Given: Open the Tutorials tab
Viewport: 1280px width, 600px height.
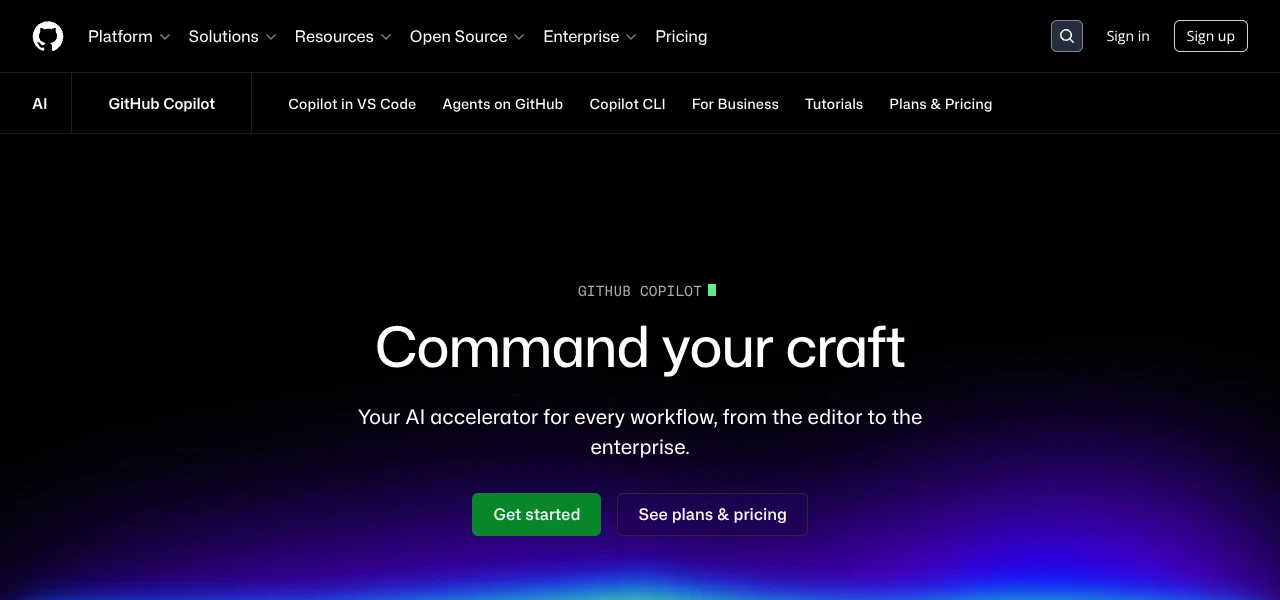Looking at the screenshot, I should tap(834, 104).
